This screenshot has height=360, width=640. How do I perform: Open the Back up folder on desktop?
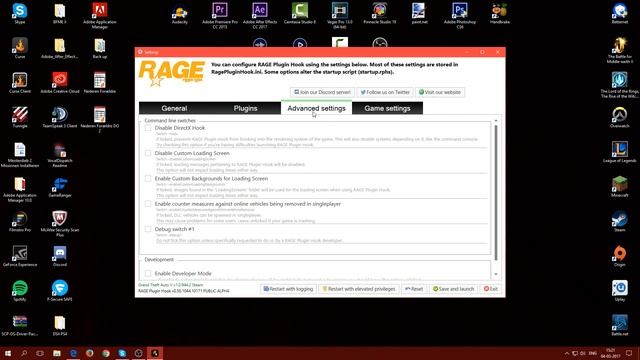pos(100,48)
